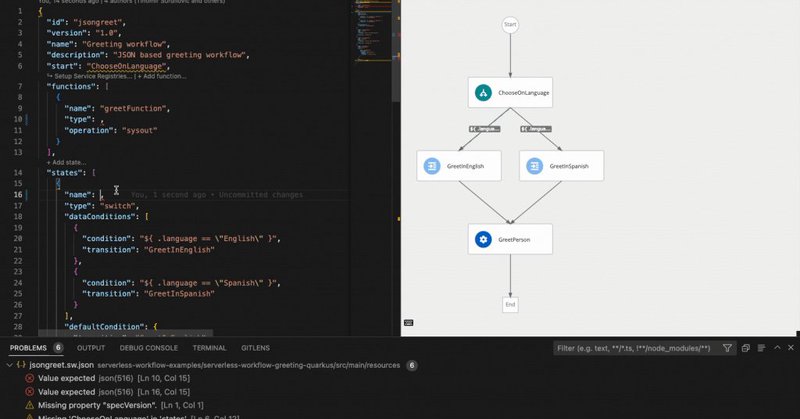
Task: Open the Debug Console tab
Action: tap(148, 348)
